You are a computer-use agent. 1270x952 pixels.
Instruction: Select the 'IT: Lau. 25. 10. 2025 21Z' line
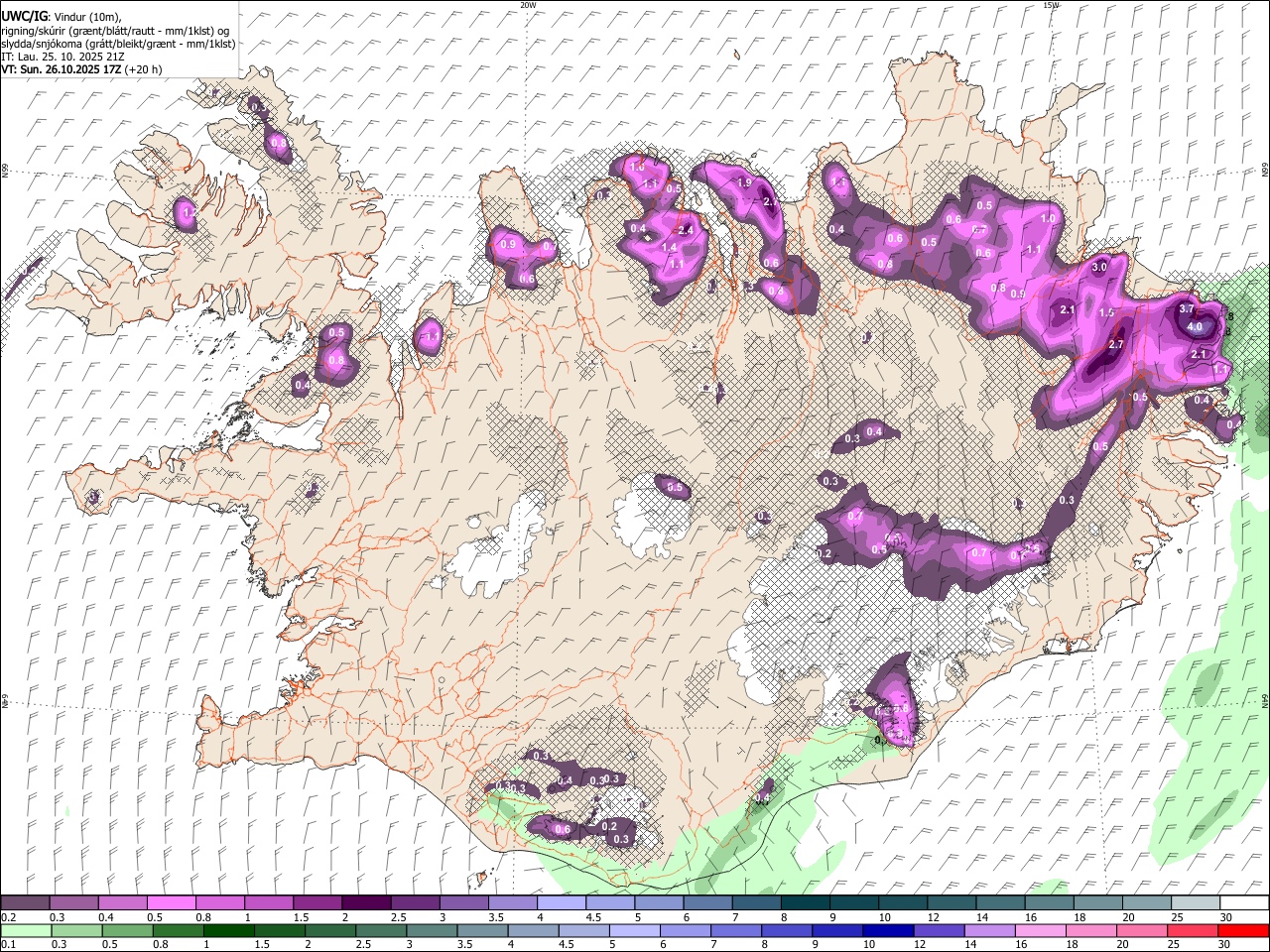point(63,57)
